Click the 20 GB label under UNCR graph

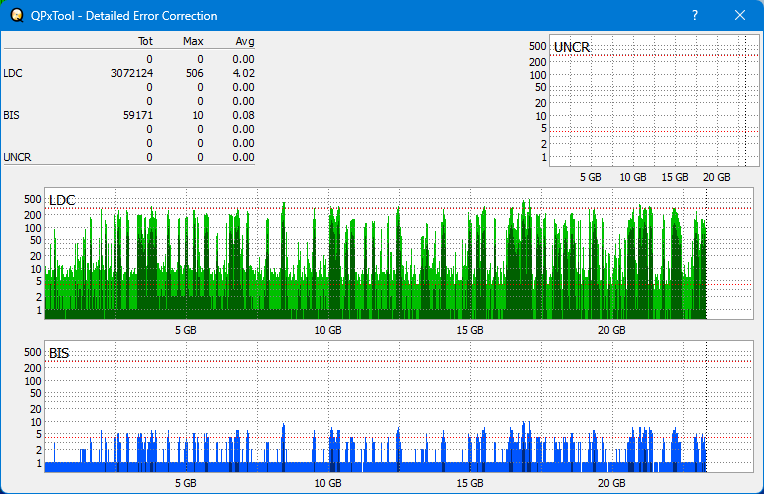[x=716, y=177]
